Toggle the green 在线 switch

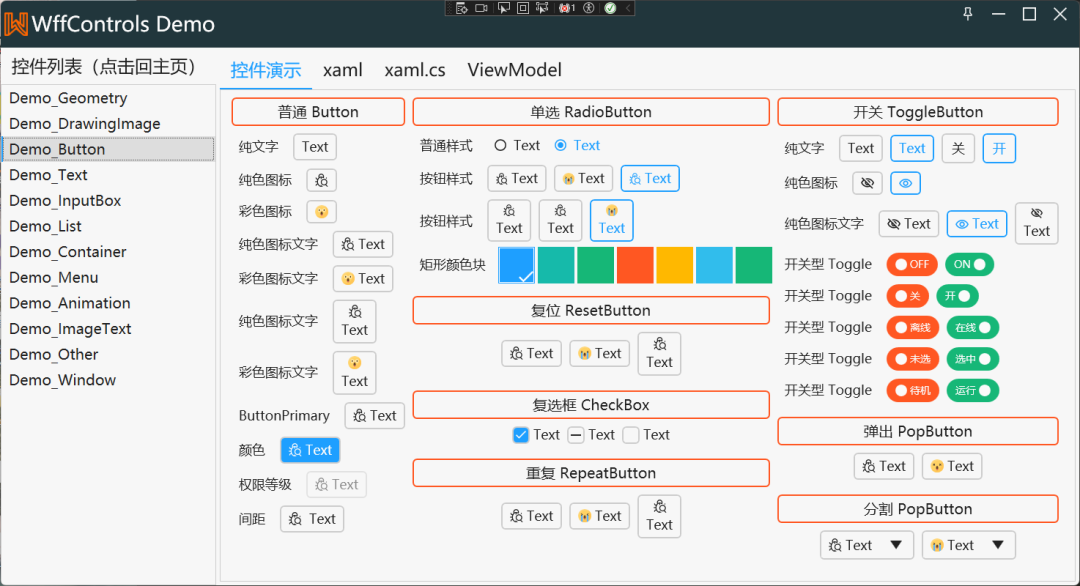coord(972,328)
